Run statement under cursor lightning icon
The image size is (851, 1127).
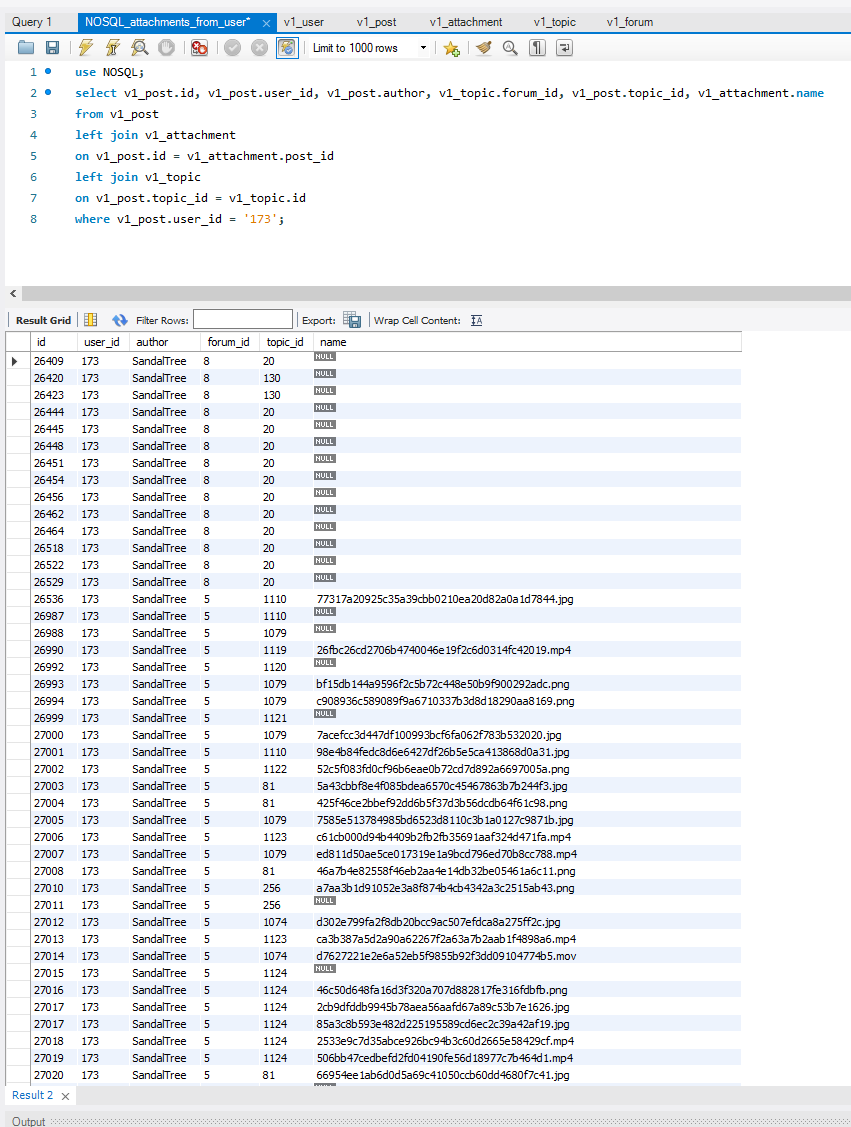click(x=113, y=48)
